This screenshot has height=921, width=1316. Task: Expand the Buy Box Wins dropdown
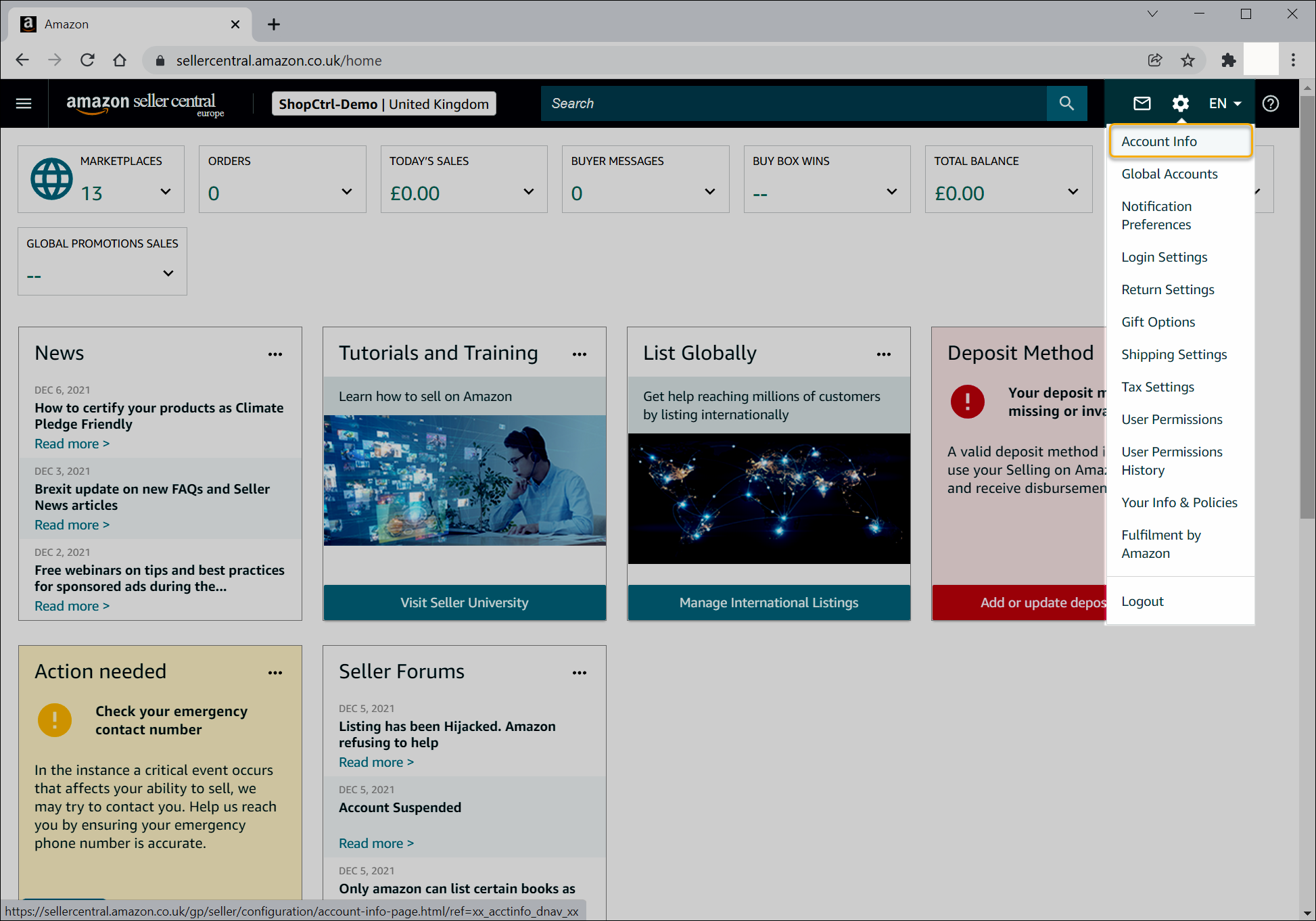892,191
